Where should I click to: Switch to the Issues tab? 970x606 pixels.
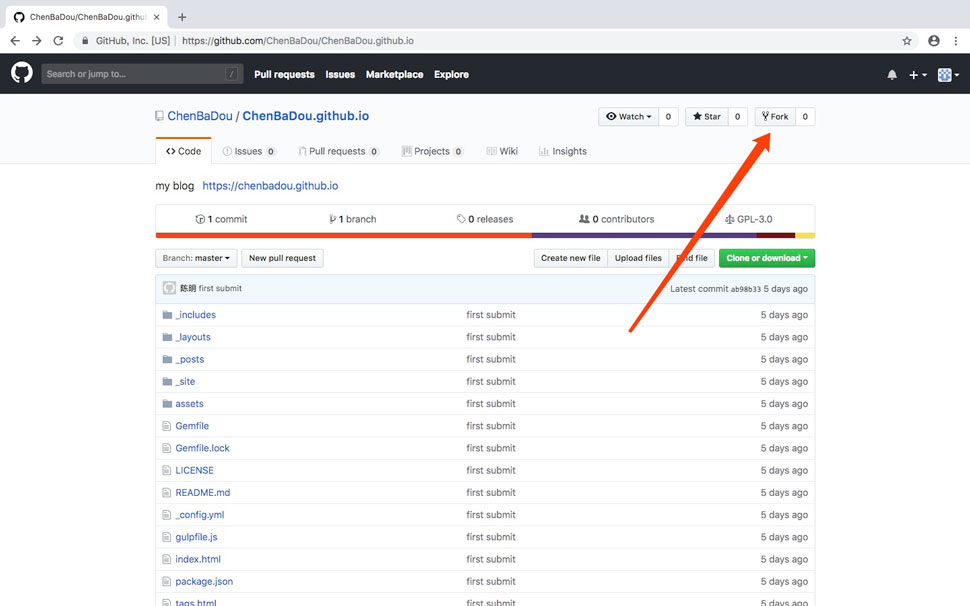point(249,151)
